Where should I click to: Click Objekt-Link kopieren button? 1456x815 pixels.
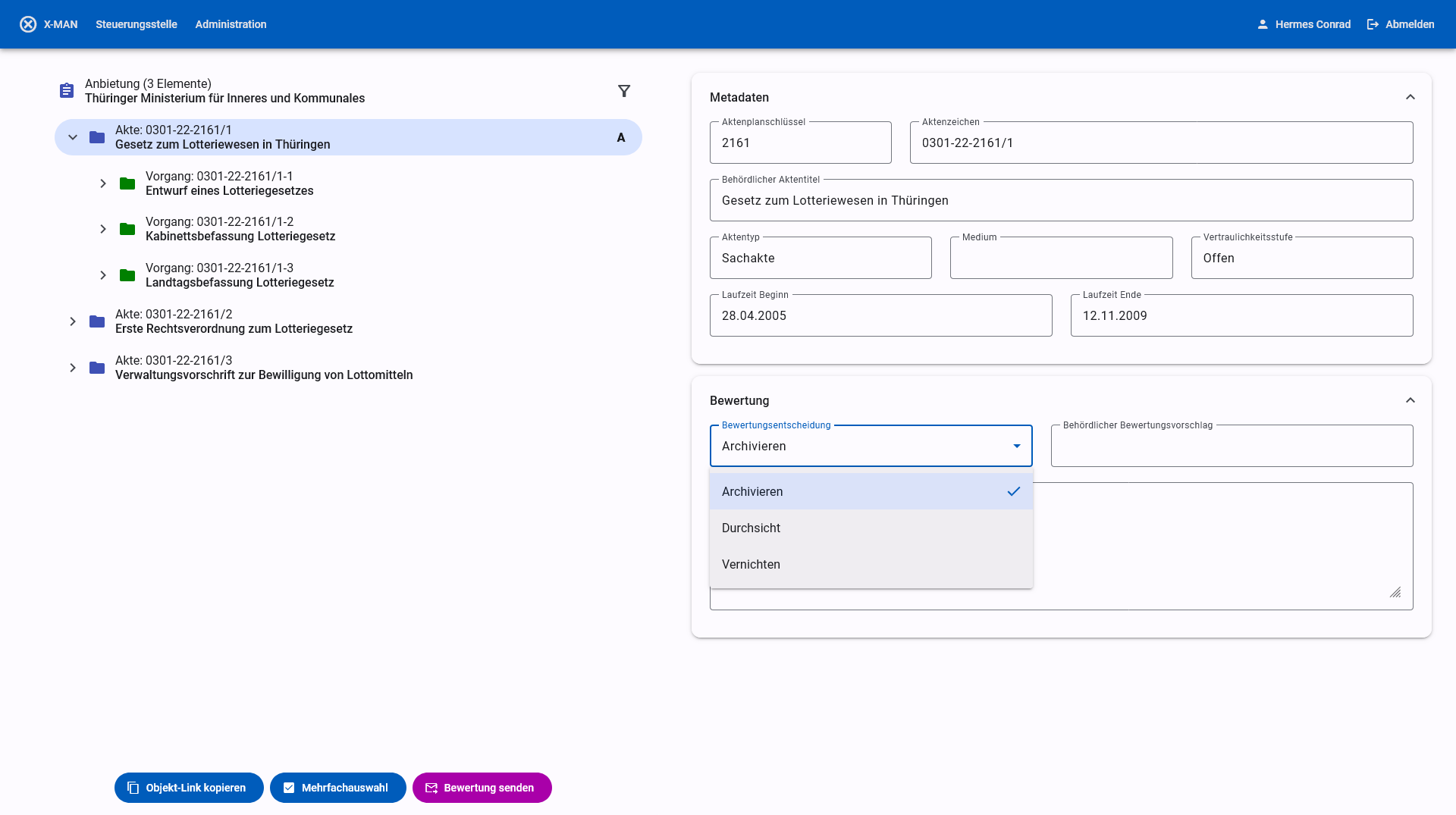click(189, 788)
